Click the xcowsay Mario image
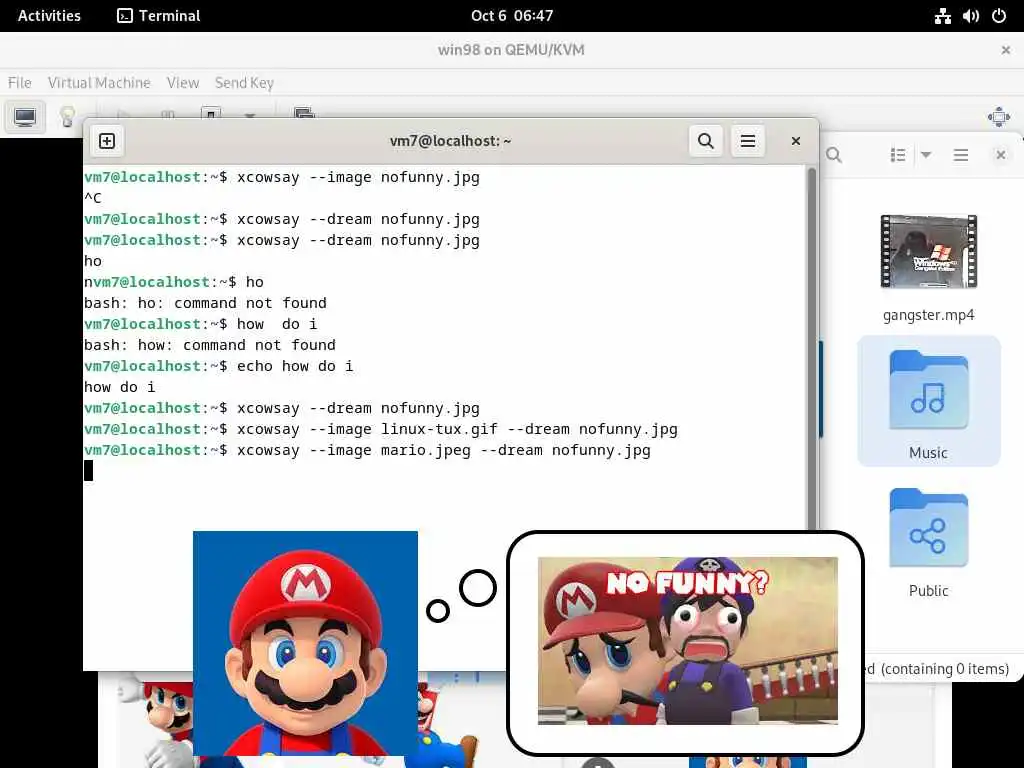Viewport: 1024px width, 768px height. tap(305, 643)
